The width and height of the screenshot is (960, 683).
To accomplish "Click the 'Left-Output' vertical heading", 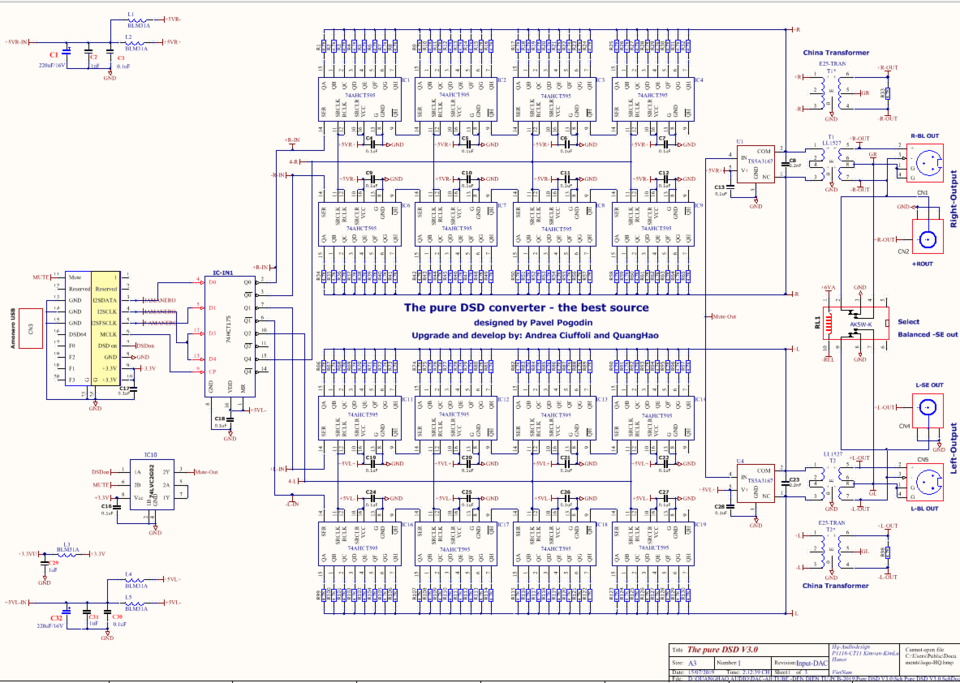I will coord(954,448).
